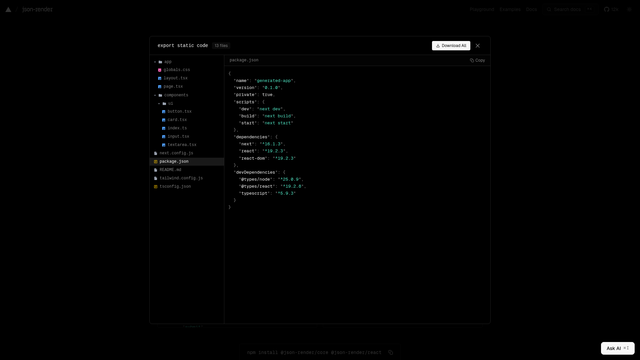
Task: Click the README.md document icon
Action: click(156, 170)
